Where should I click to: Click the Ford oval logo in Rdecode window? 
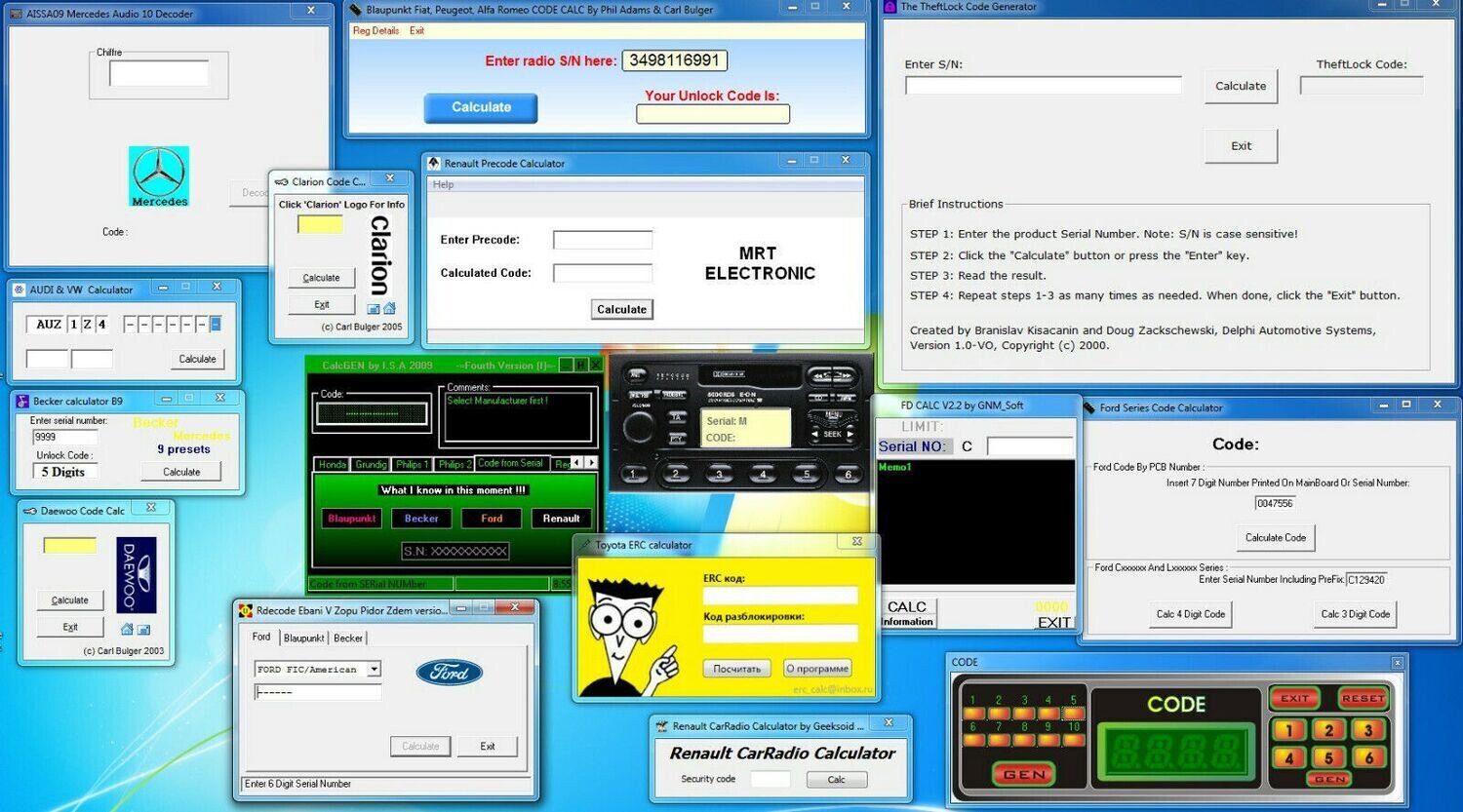click(x=449, y=672)
